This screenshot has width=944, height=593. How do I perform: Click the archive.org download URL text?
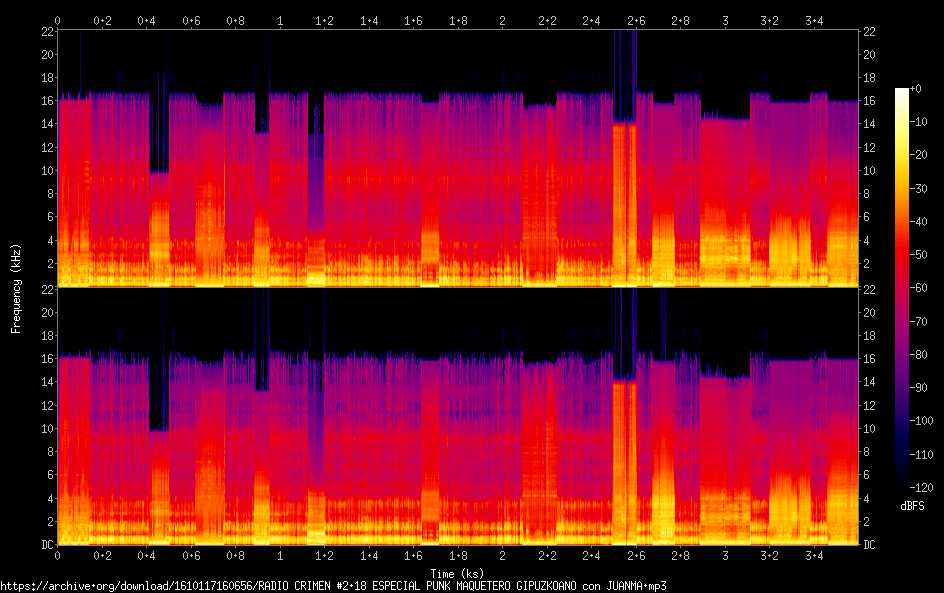(333, 586)
